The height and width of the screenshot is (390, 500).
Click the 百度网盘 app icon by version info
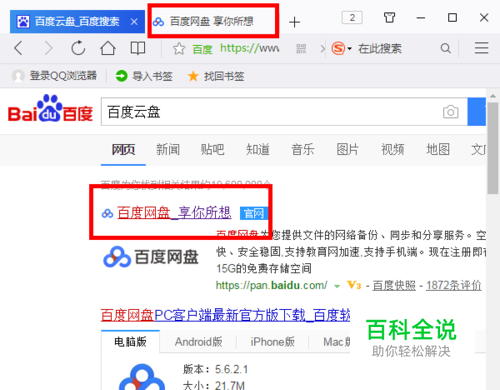click(142, 377)
